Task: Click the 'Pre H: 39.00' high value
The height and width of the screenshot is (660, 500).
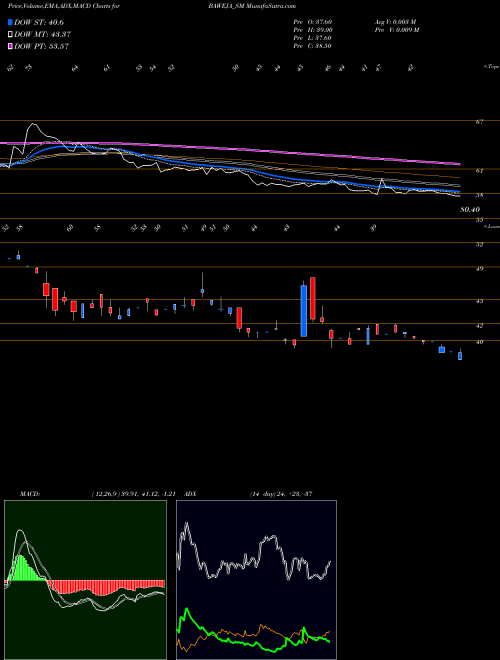Action: pos(313,30)
